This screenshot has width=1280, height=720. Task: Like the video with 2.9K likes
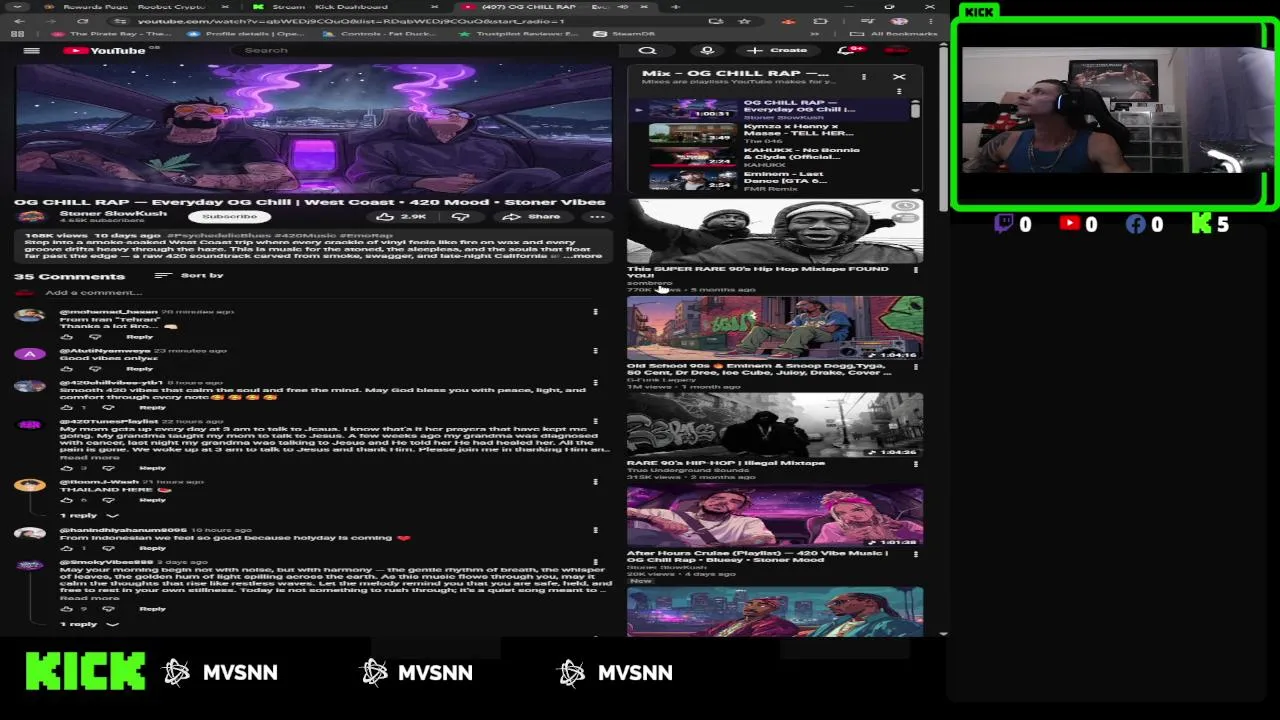(x=401, y=216)
